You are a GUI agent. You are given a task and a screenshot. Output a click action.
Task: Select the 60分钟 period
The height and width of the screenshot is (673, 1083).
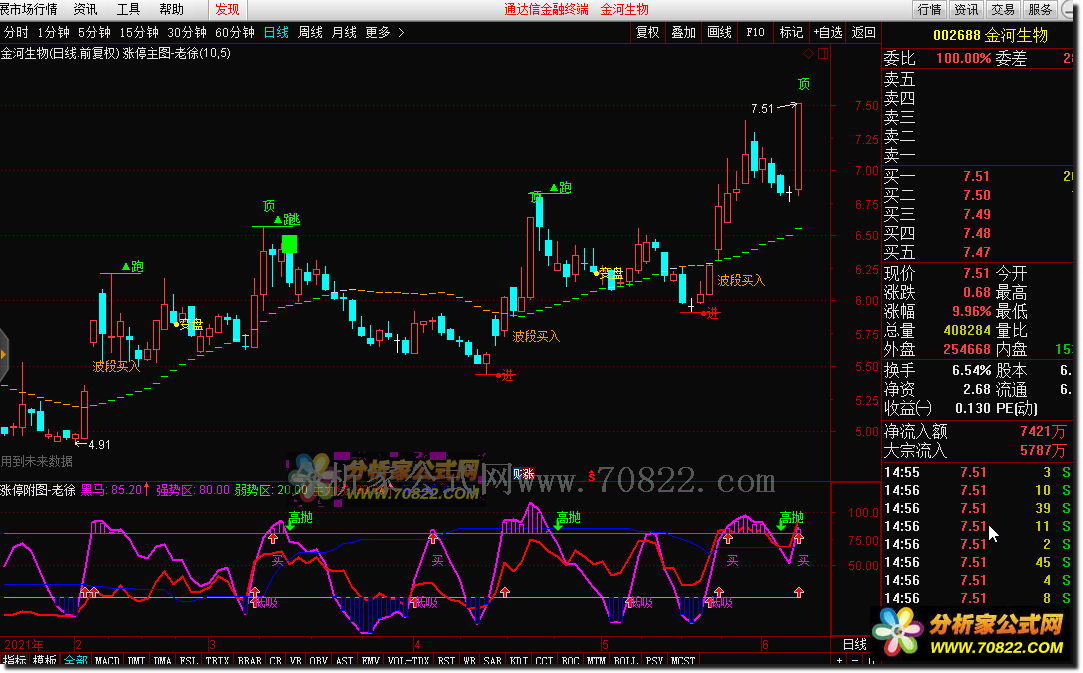click(235, 32)
